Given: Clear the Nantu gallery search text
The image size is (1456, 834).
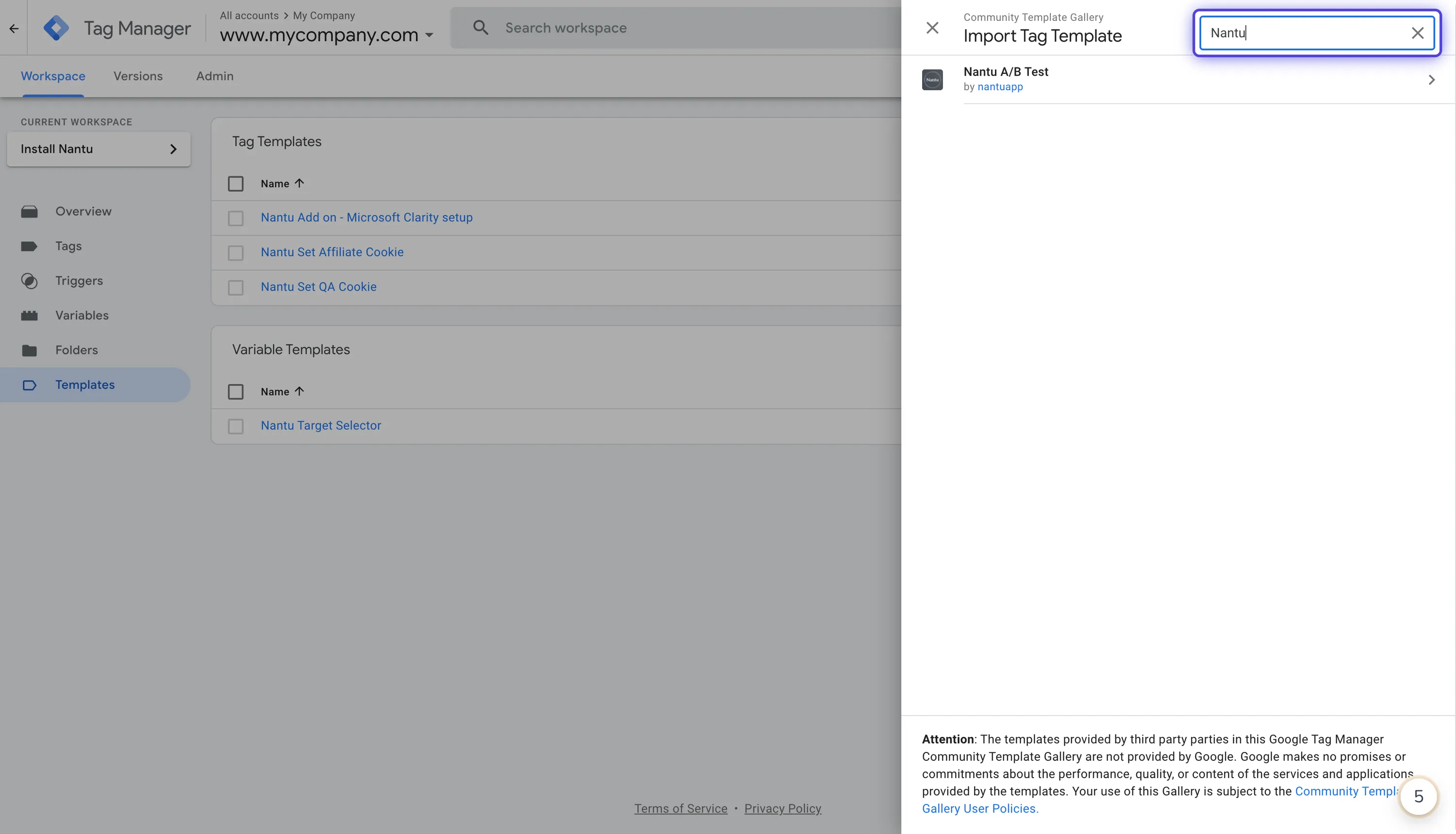Looking at the screenshot, I should pos(1417,33).
